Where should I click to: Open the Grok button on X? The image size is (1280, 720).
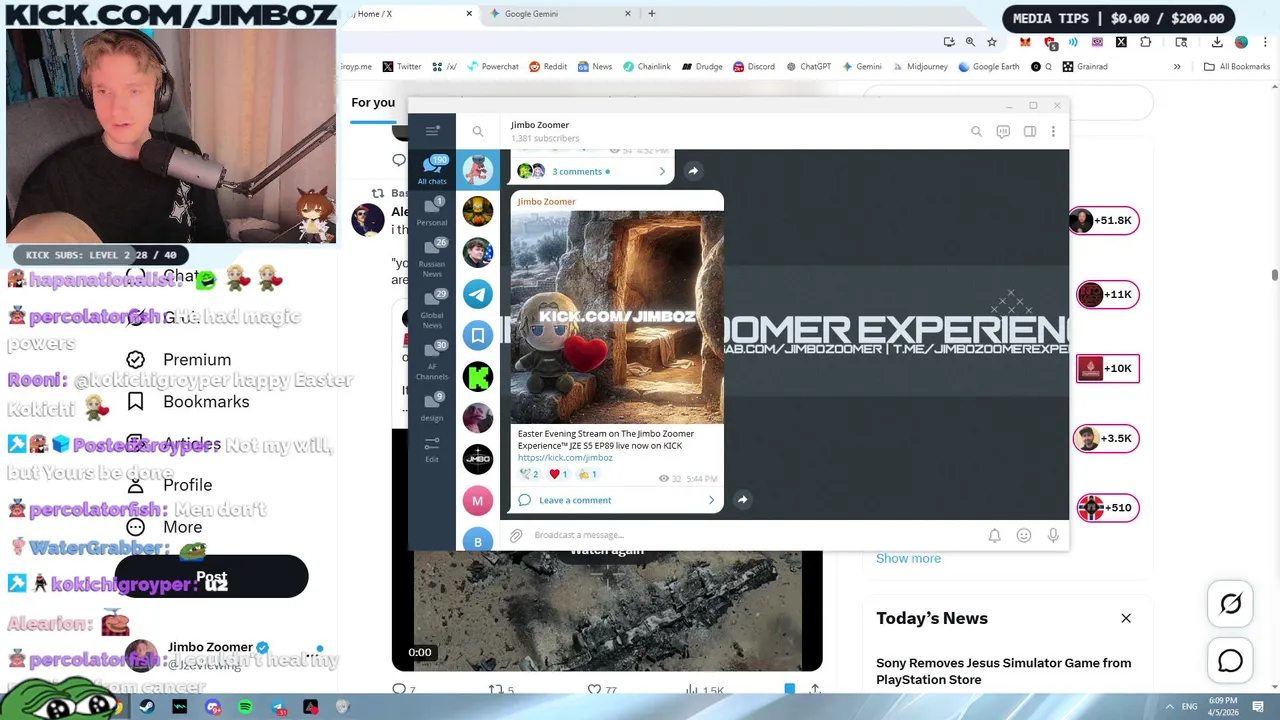point(1230,604)
